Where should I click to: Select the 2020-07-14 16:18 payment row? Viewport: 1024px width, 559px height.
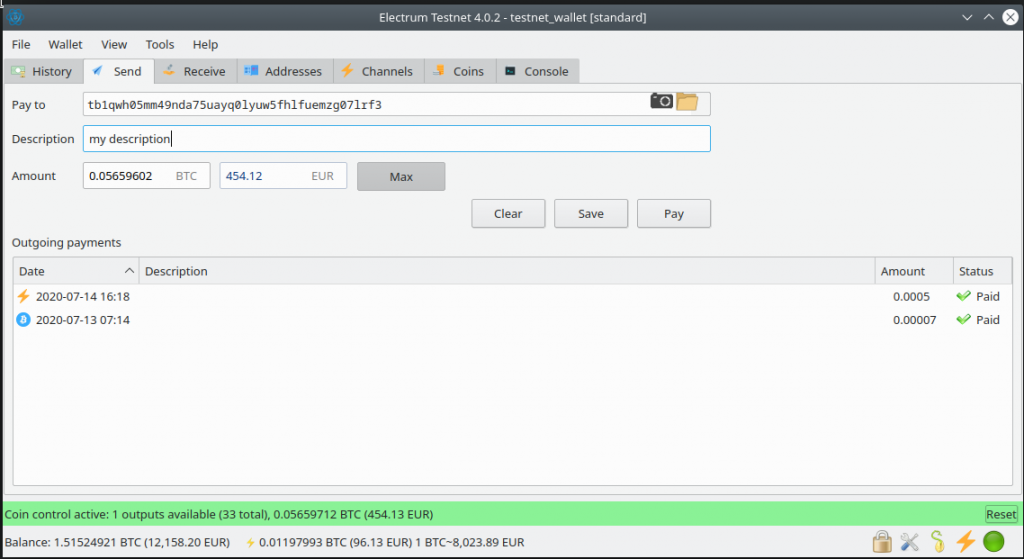coord(513,296)
